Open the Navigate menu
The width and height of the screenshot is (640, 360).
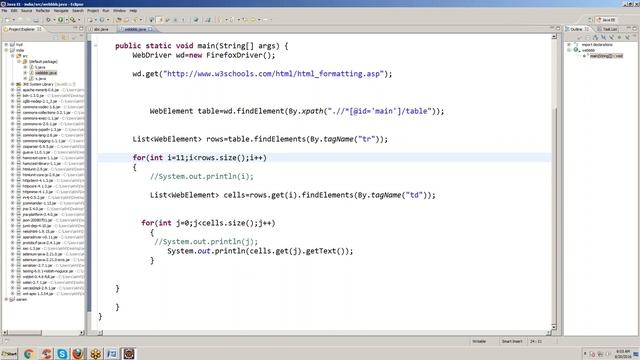[x=61, y=11]
